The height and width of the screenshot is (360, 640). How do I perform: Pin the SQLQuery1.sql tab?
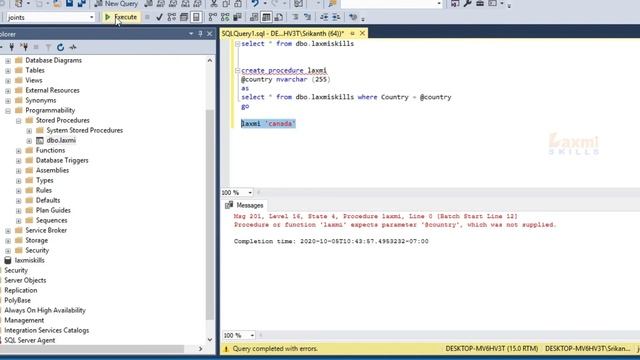point(352,33)
